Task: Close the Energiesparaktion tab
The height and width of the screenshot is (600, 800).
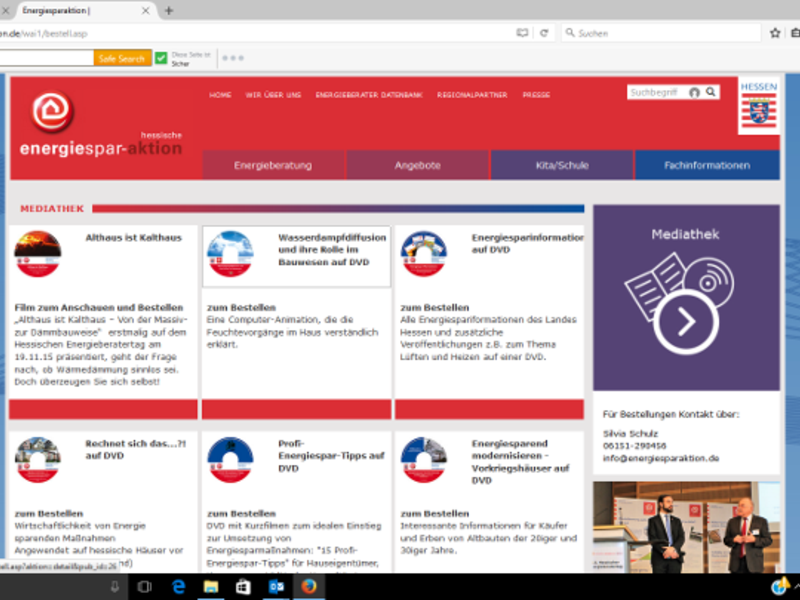Action: 145,11
